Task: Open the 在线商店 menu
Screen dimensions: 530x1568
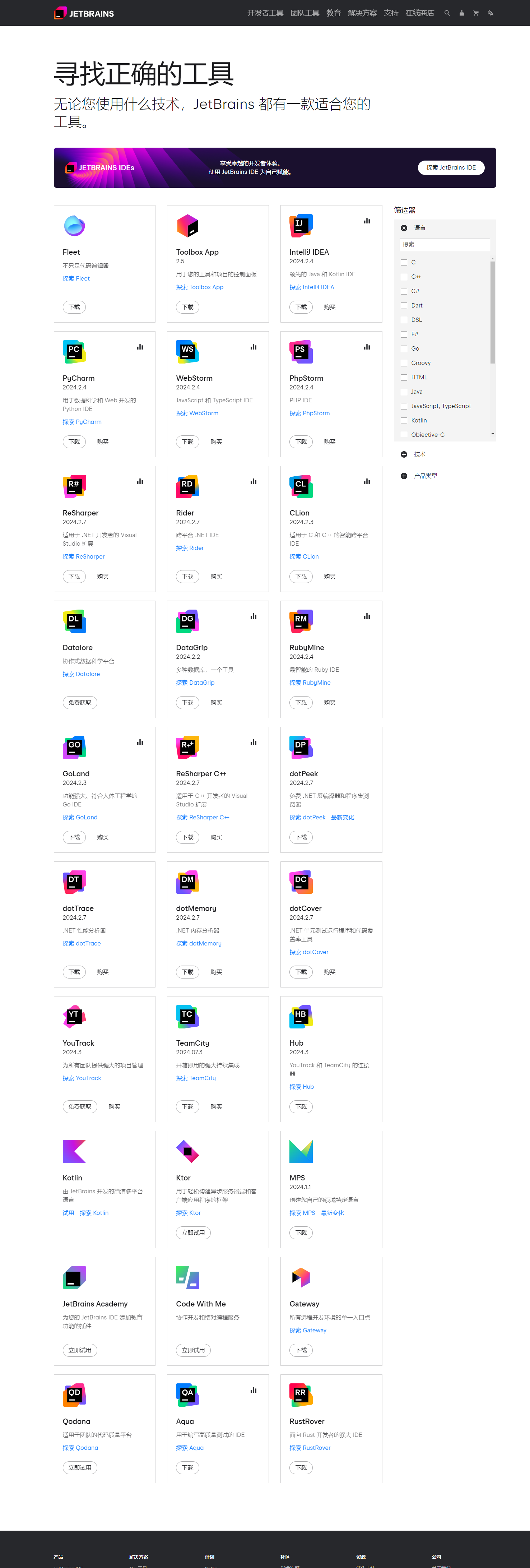Action: point(420,13)
